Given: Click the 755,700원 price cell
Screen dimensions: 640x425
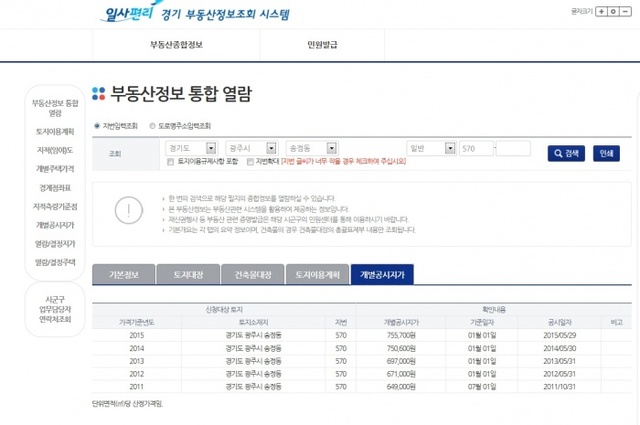Looking at the screenshot, I should pos(401,335).
